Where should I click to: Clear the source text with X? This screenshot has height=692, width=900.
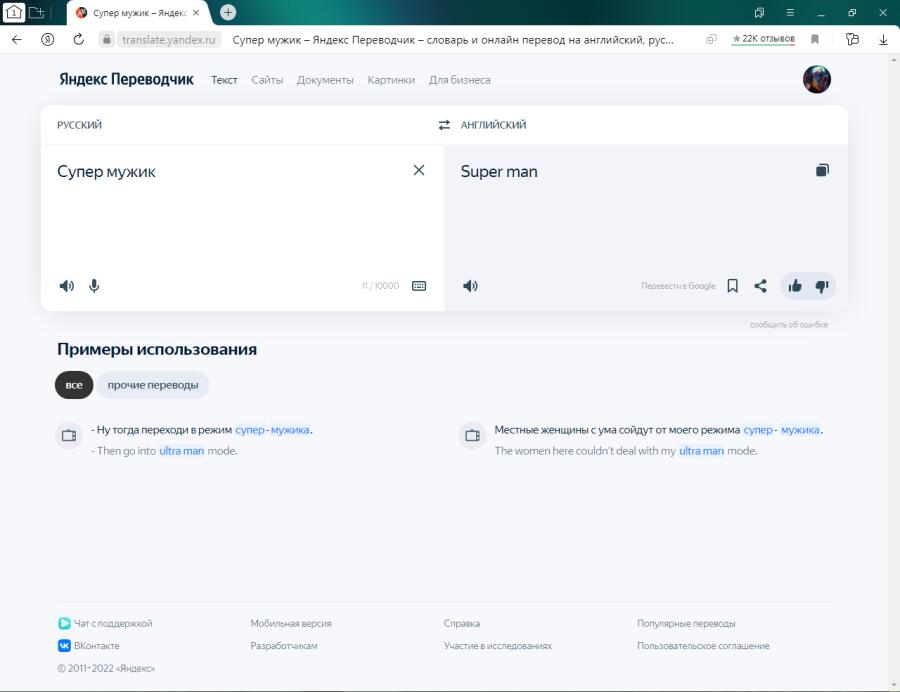tap(419, 170)
